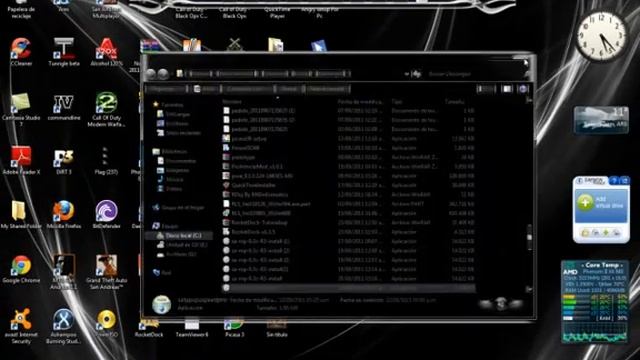Screen dimensions: 640x360
Task: Open the weather gadget showing 11°
Action: click(601, 119)
